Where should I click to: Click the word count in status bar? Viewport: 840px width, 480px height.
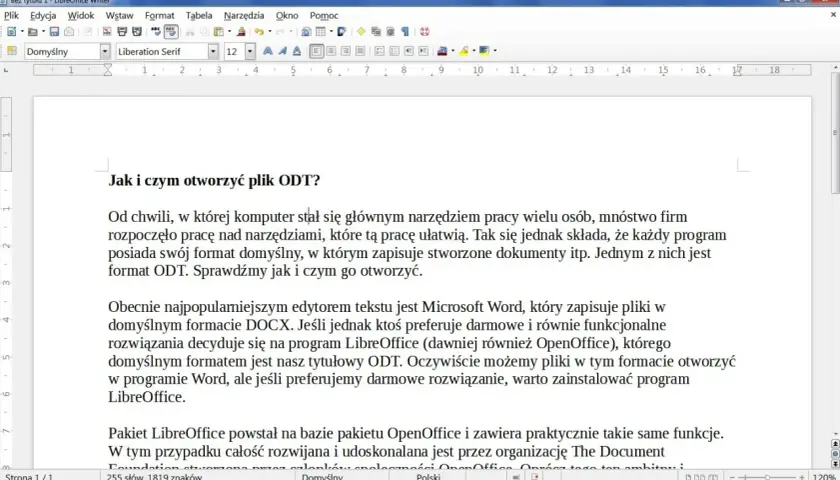click(154, 476)
